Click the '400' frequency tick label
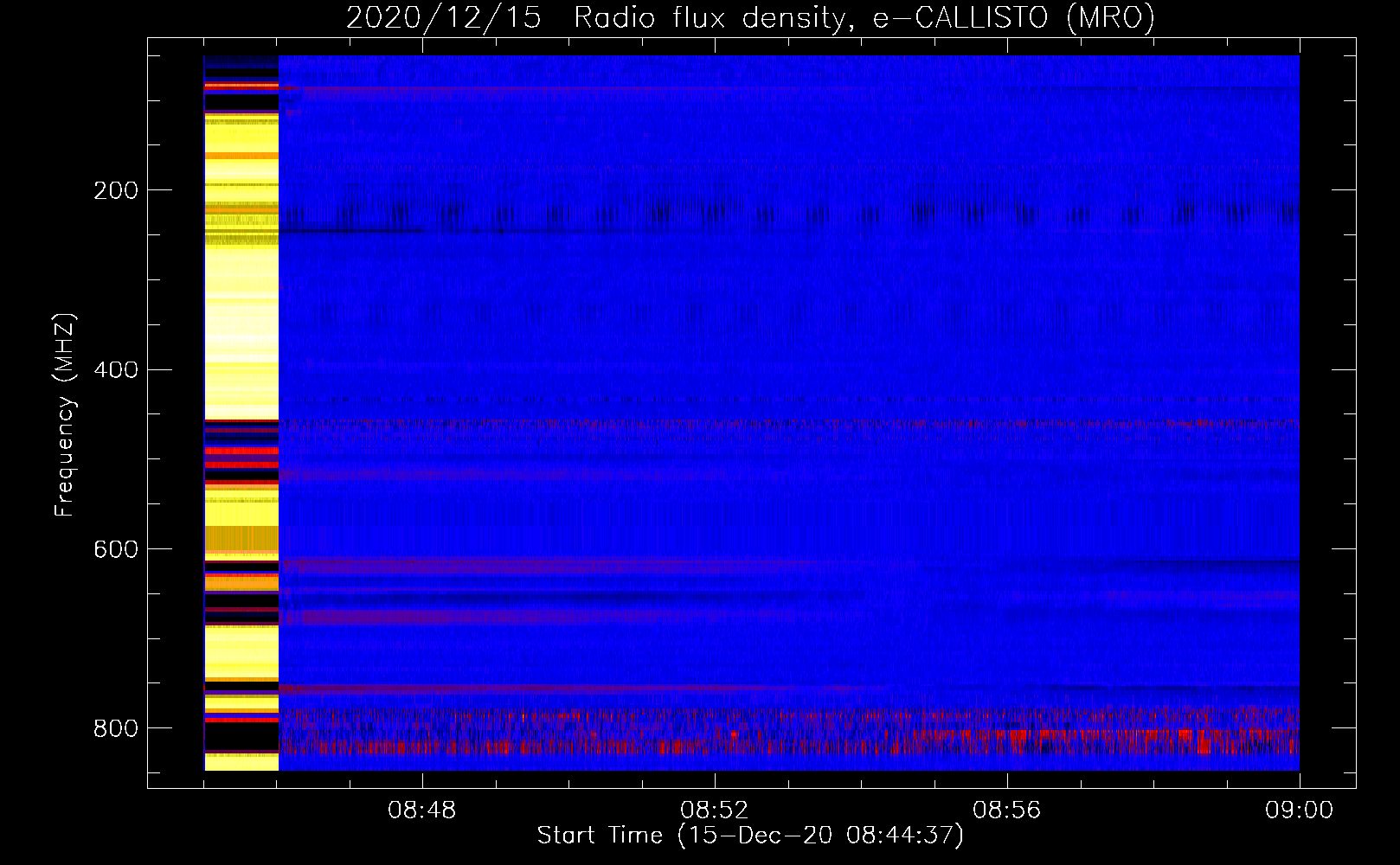This screenshot has width=1400, height=865. pos(115,370)
